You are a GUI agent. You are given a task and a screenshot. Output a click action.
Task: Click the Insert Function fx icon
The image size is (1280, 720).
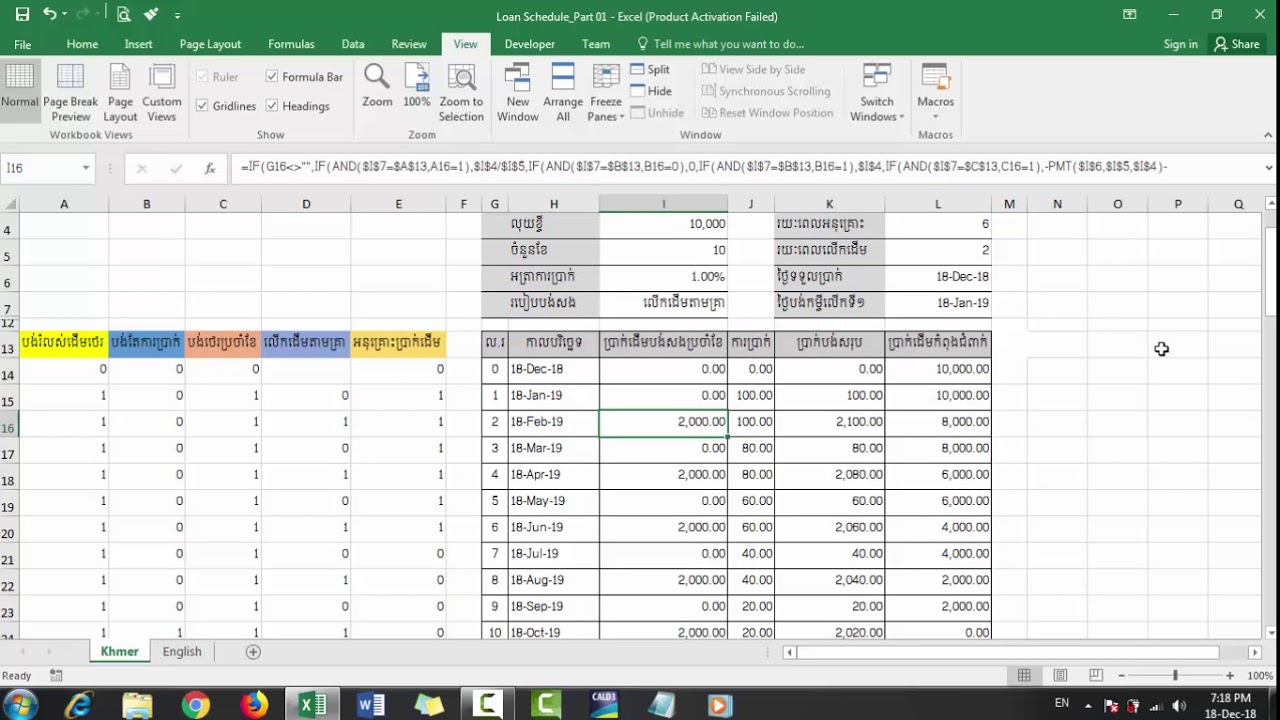pos(210,168)
